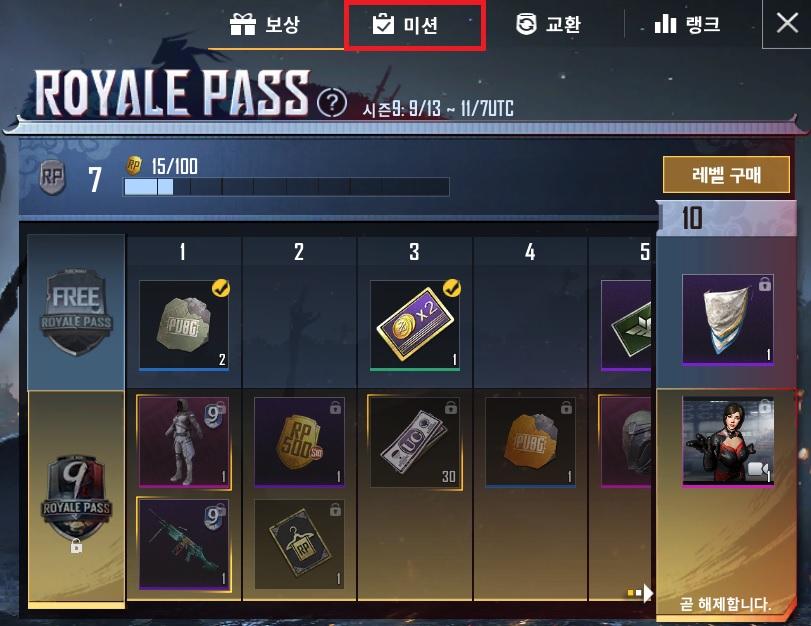Select the level 4 orange PUBG crate reward
The image size is (811, 626).
click(x=530, y=442)
